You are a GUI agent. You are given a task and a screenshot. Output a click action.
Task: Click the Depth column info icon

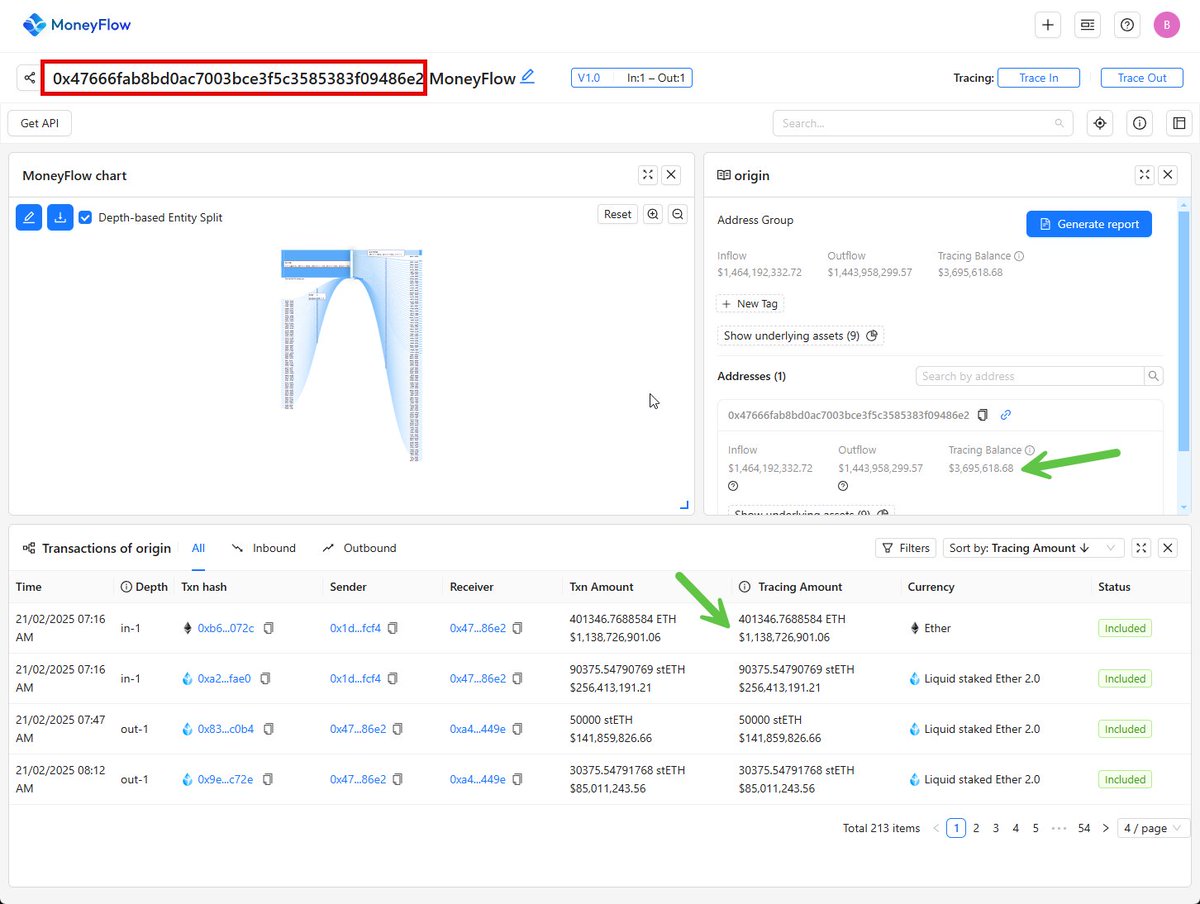127,587
